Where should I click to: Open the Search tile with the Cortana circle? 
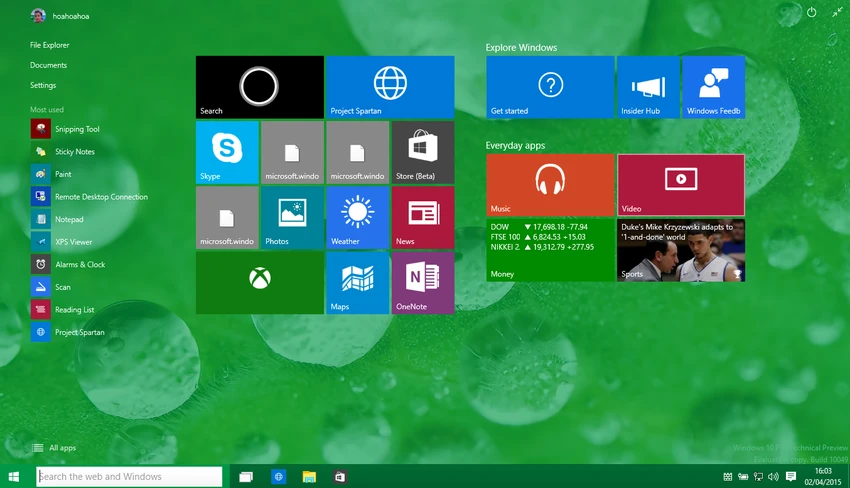click(260, 87)
